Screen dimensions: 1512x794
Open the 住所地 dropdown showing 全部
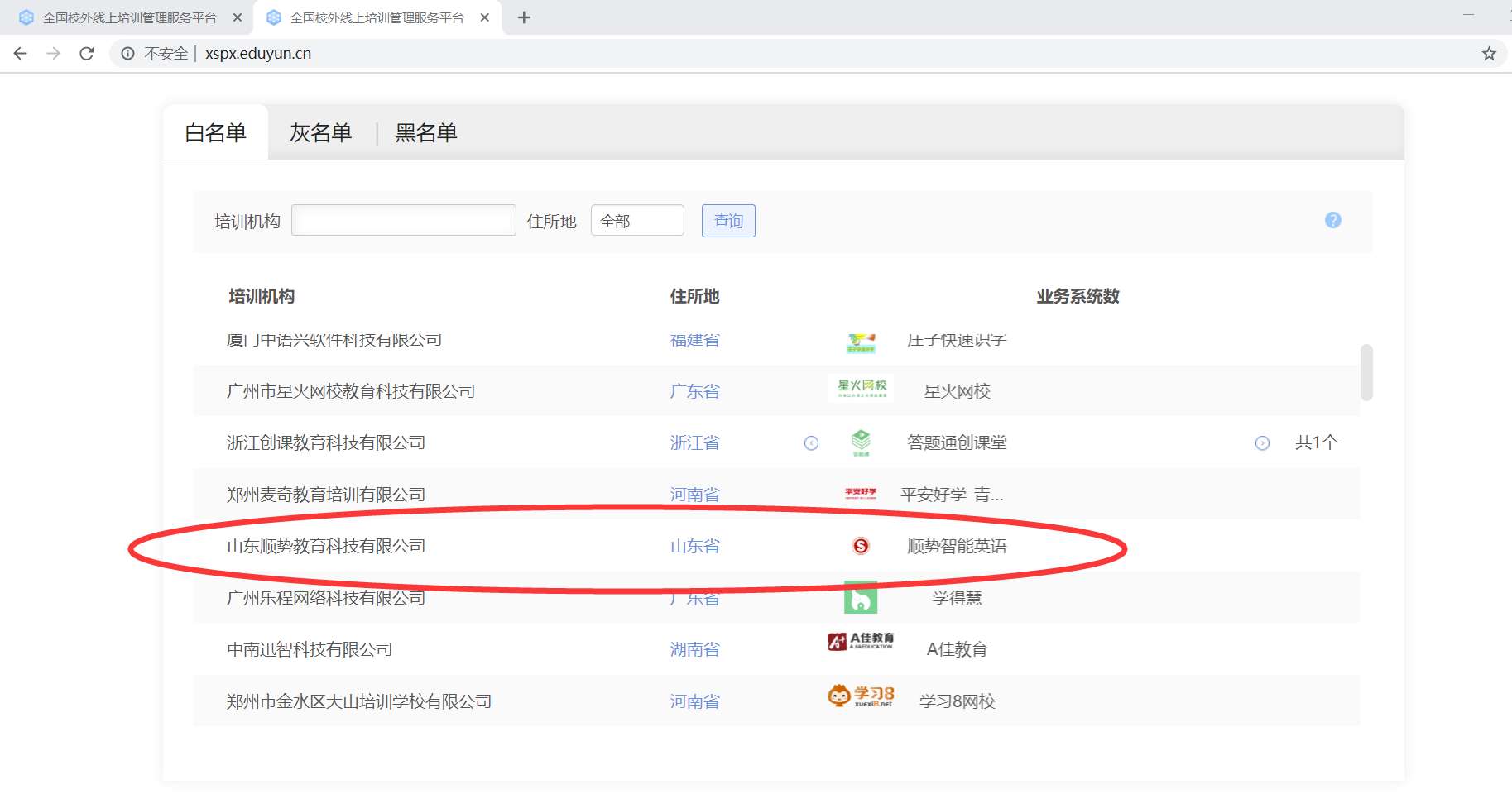[x=637, y=220]
